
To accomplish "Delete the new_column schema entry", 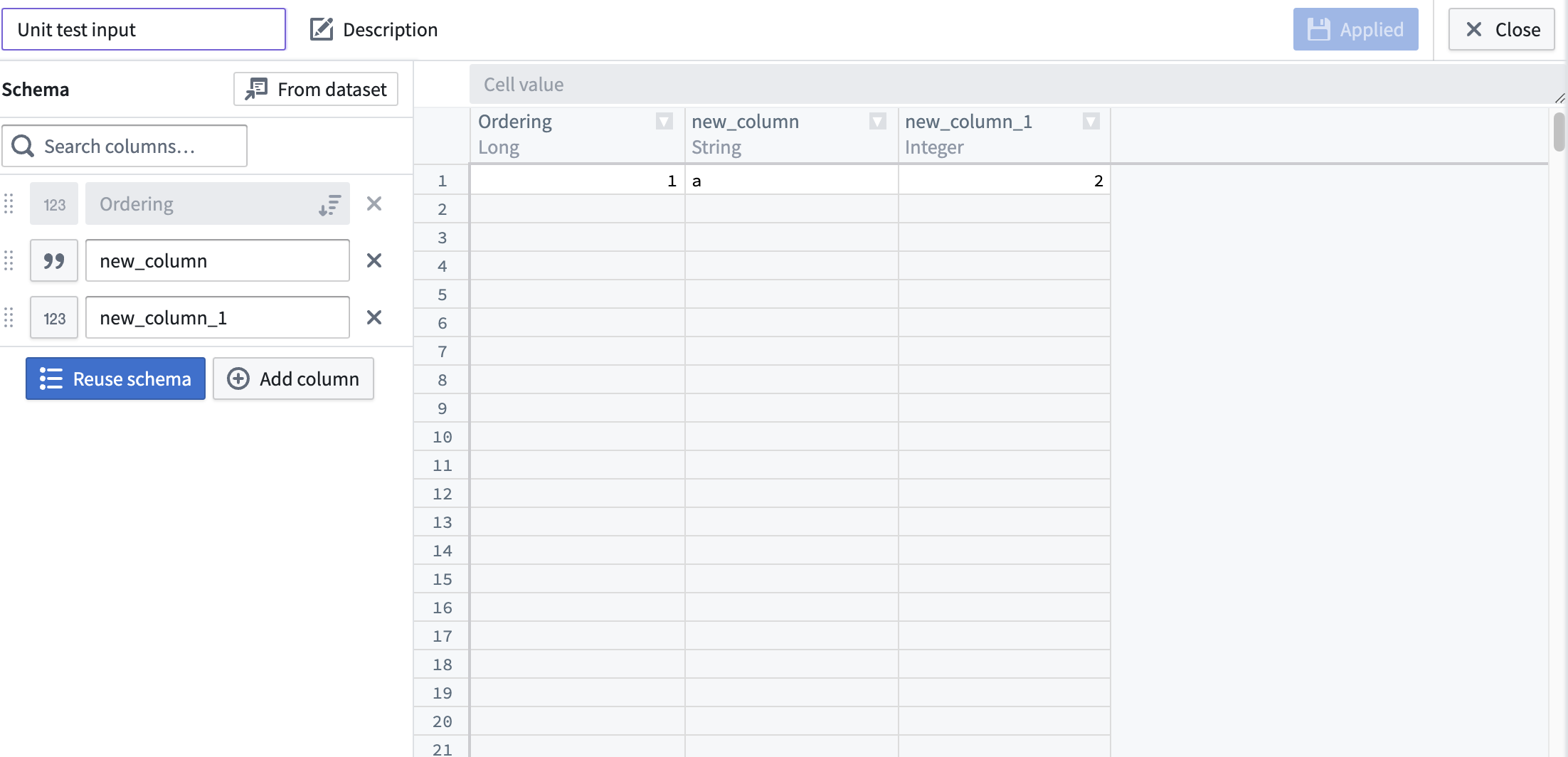I will tap(374, 261).
